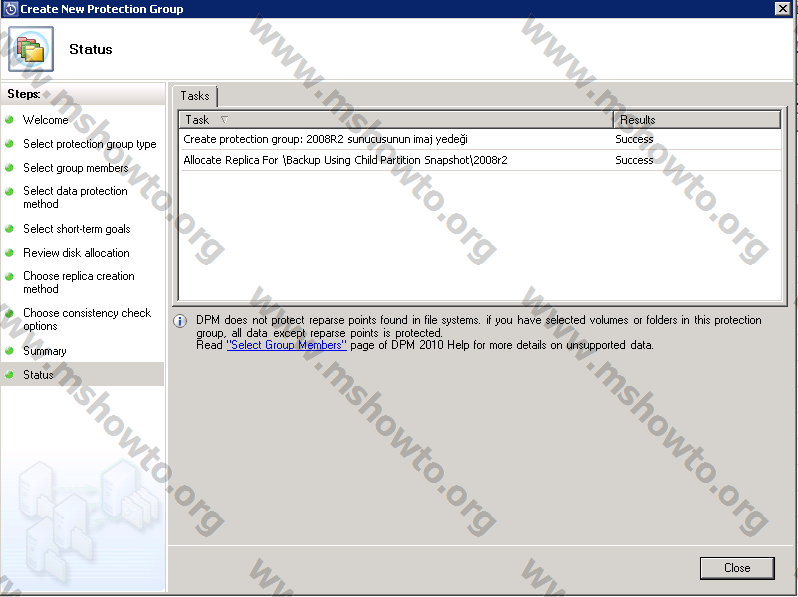
Task: Select the Allocate Replica task row
Action: click(346, 160)
